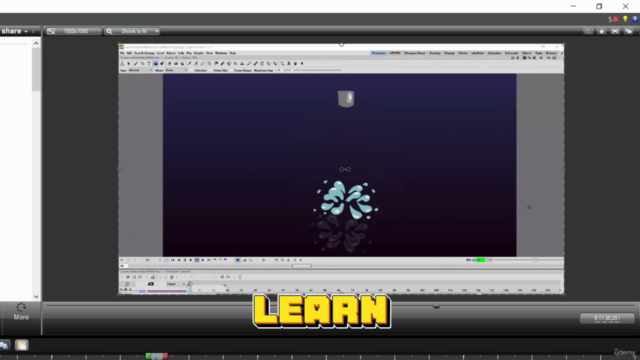The width and height of the screenshot is (640, 360).
Task: Click the blue globe icon top-right
Action: 635,19
